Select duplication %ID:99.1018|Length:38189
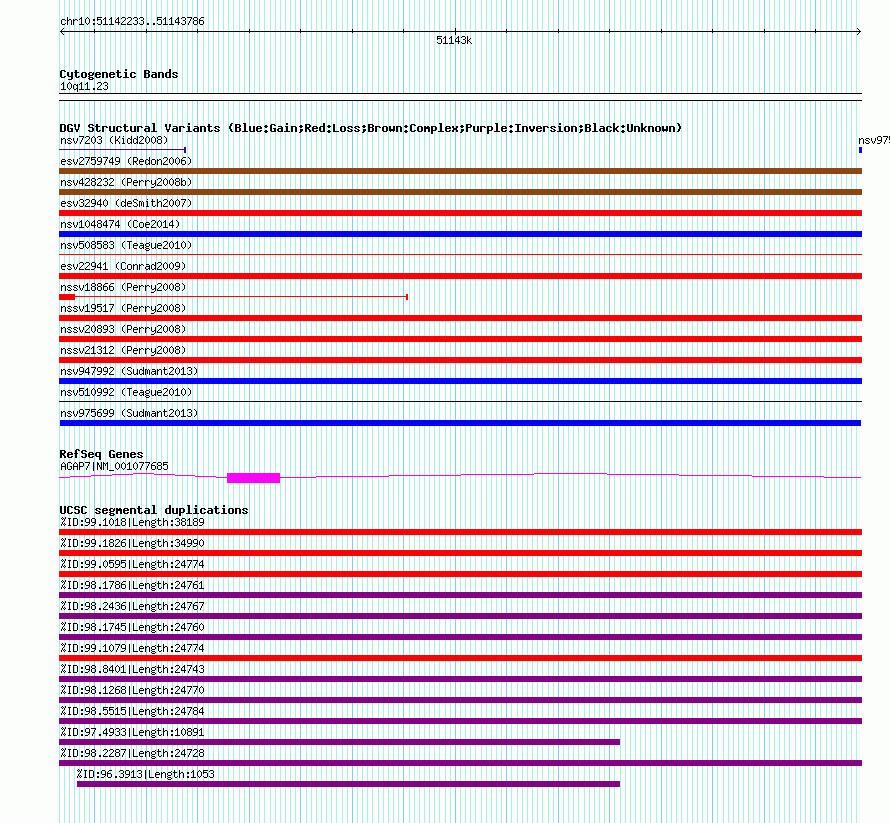Viewport: 890px width, 823px height. [132, 522]
